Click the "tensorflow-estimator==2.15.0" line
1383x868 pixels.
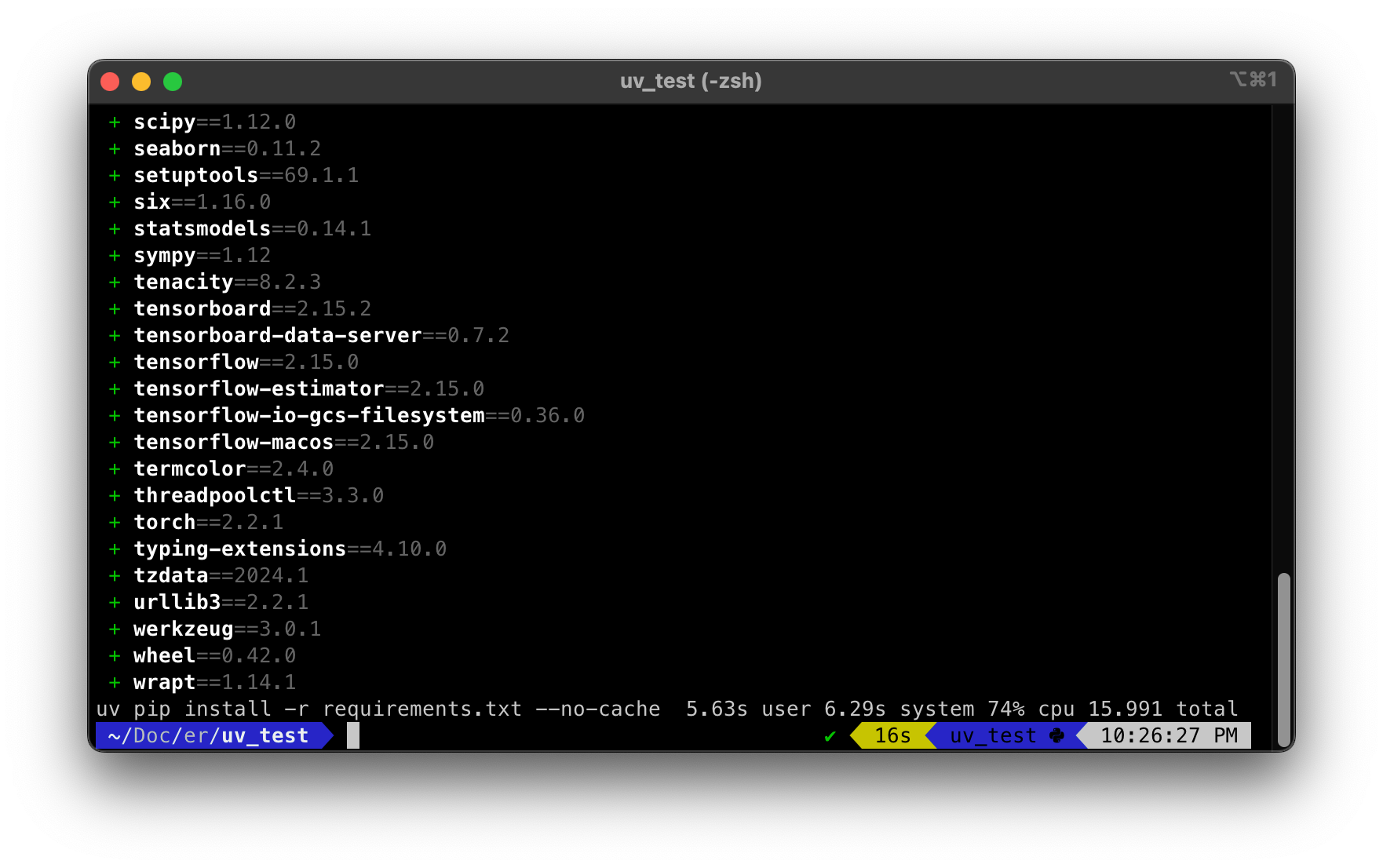point(297,388)
